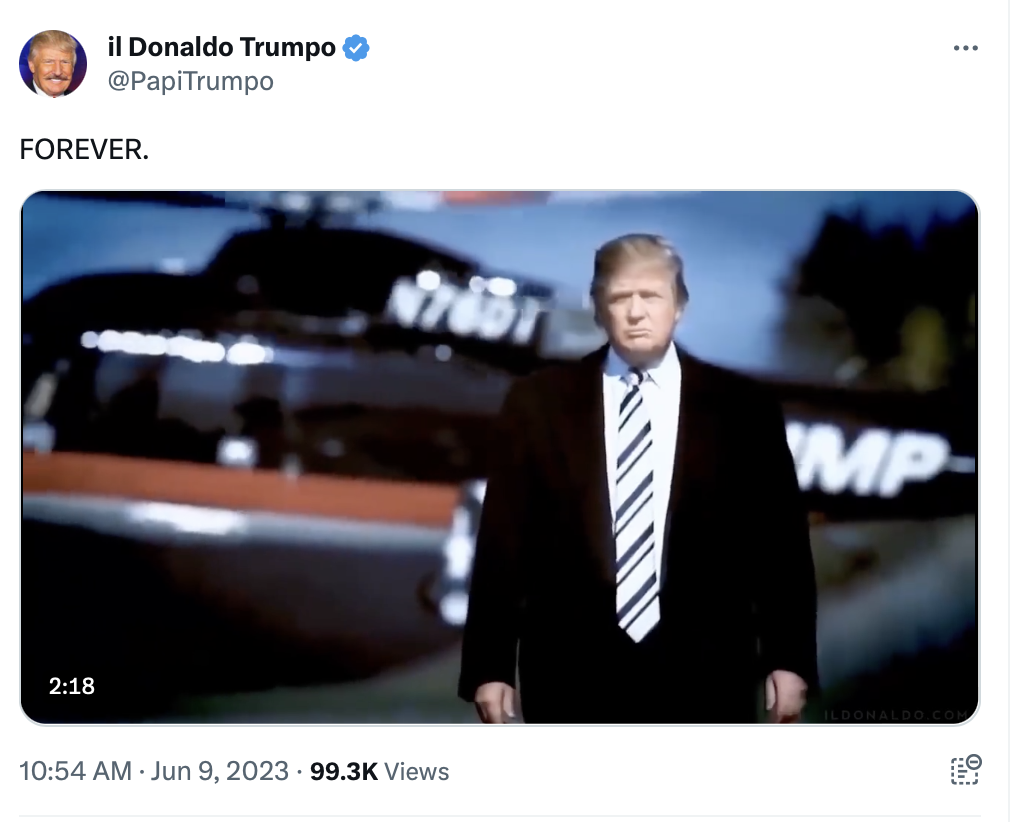This screenshot has width=1014, height=822.
Task: Open the @PapiTrumpo handle link
Action: coord(191,81)
